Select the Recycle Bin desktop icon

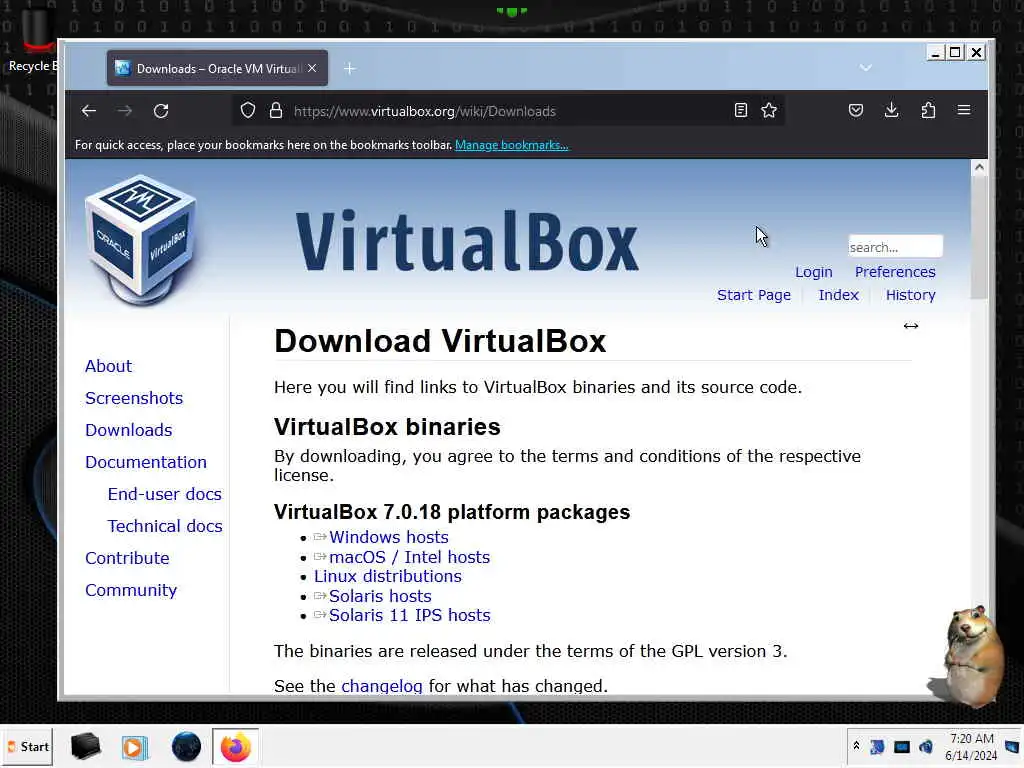(x=33, y=39)
